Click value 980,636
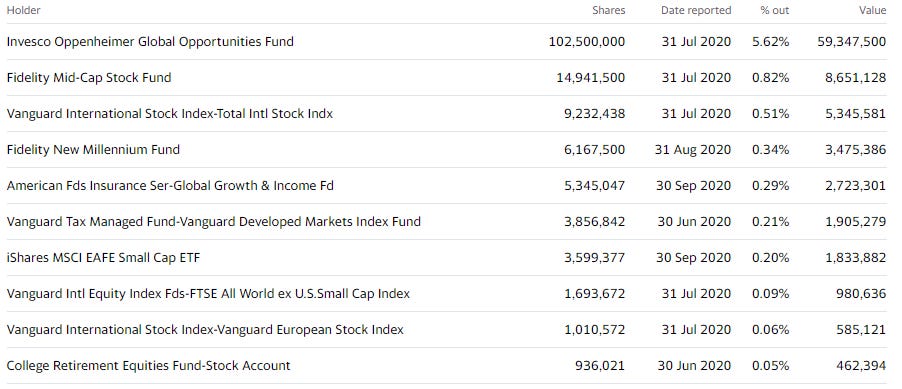902x389 pixels. coord(861,293)
